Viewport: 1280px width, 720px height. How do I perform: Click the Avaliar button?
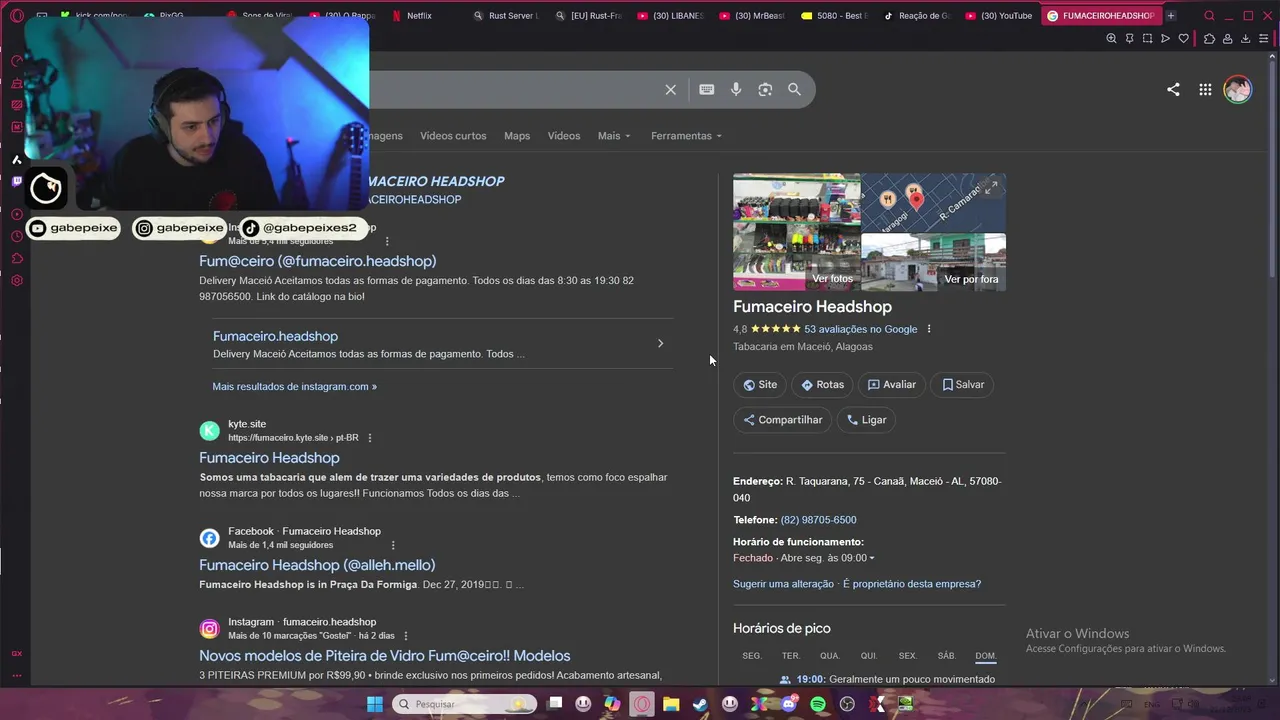(891, 384)
